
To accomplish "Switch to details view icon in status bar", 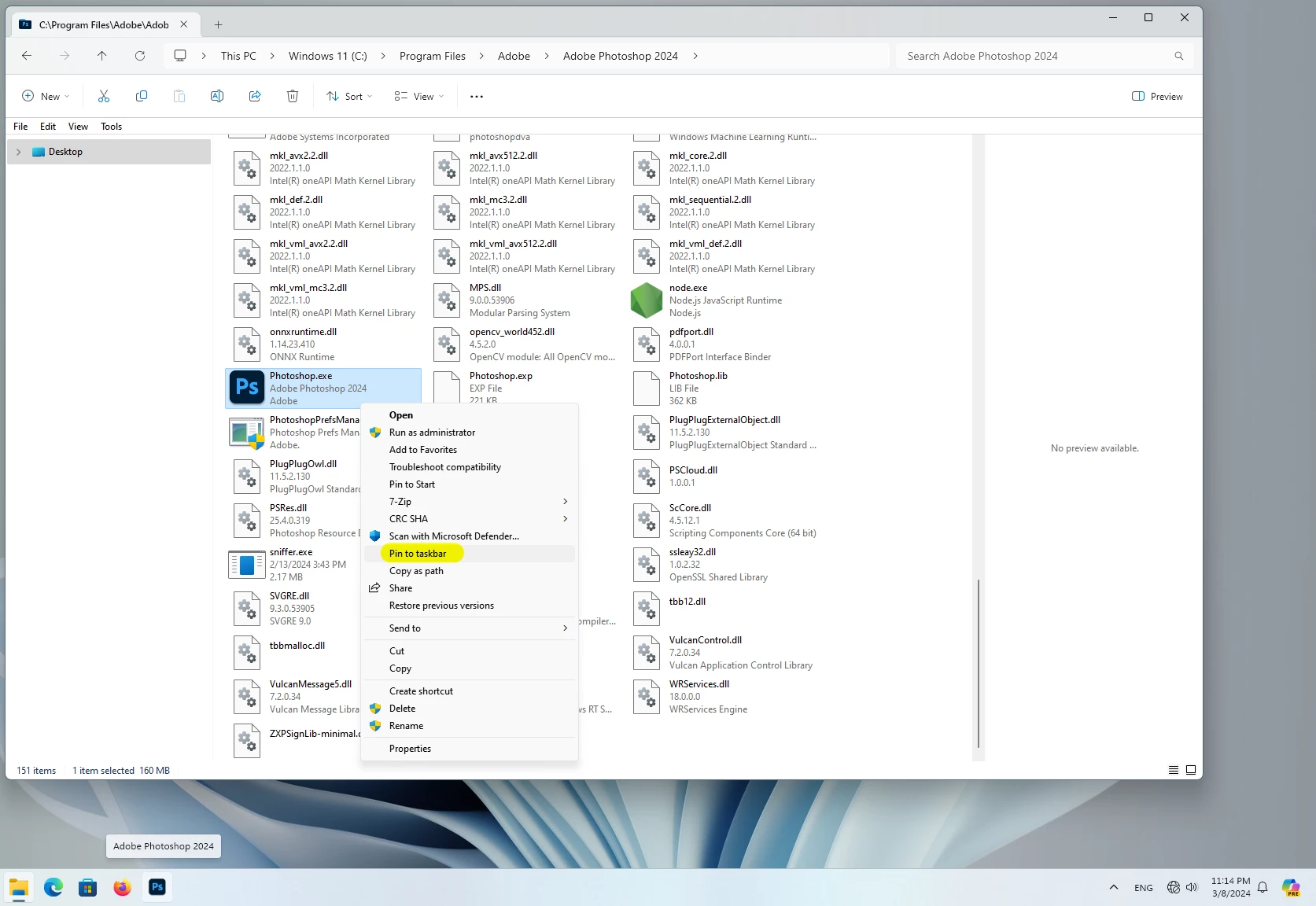I will click(x=1174, y=770).
